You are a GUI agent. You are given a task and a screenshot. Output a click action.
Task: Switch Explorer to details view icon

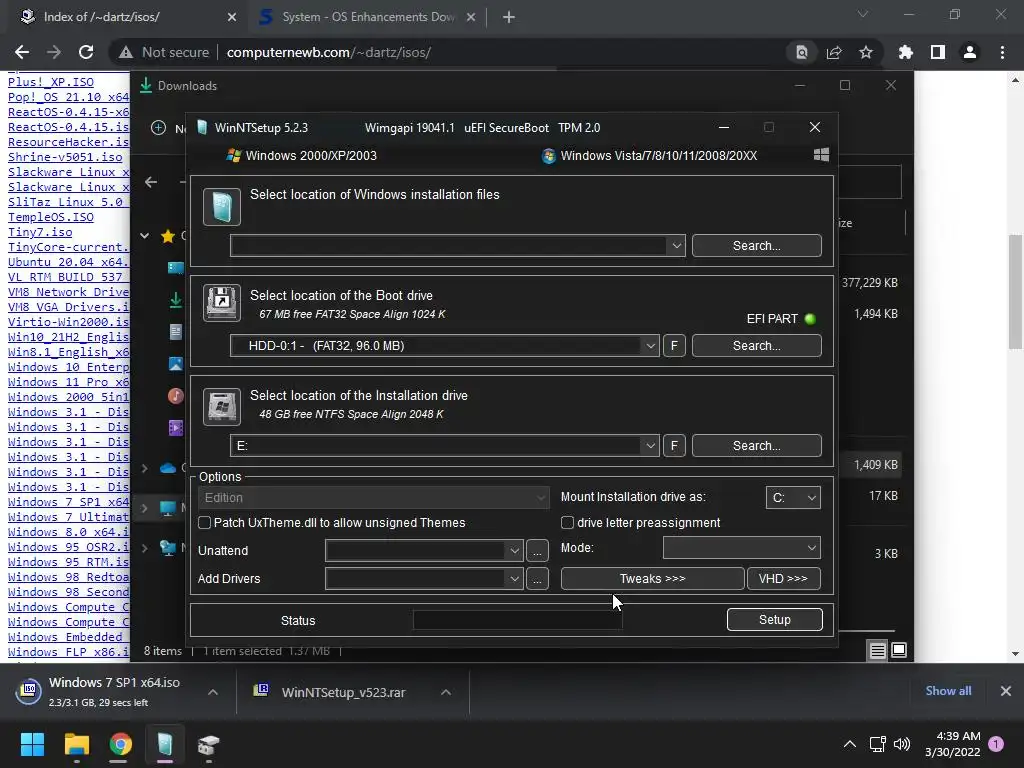(877, 650)
